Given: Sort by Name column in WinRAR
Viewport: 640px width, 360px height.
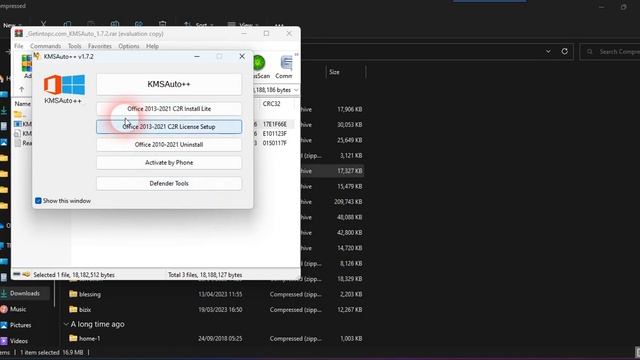Looking at the screenshot, I should tap(23, 104).
